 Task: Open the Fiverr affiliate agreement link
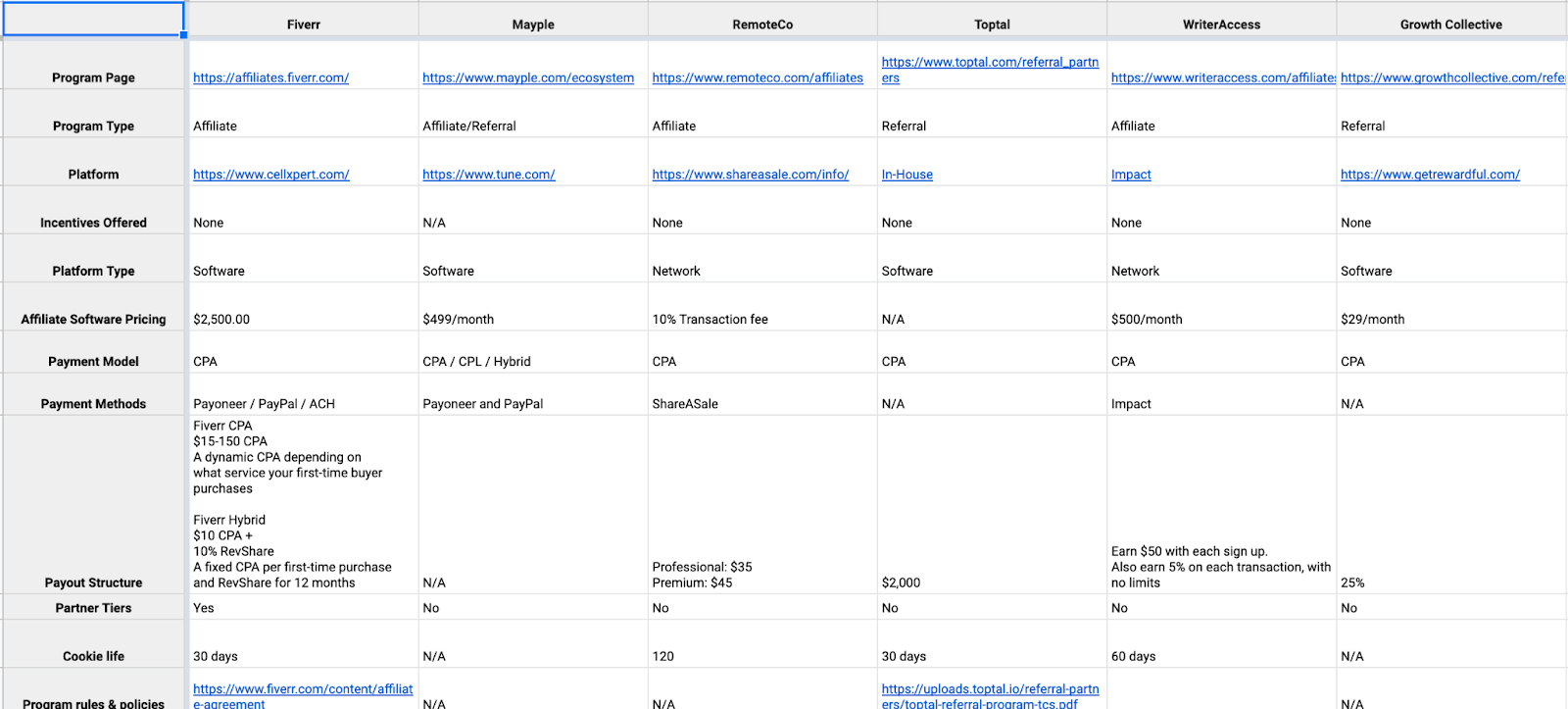[303, 689]
